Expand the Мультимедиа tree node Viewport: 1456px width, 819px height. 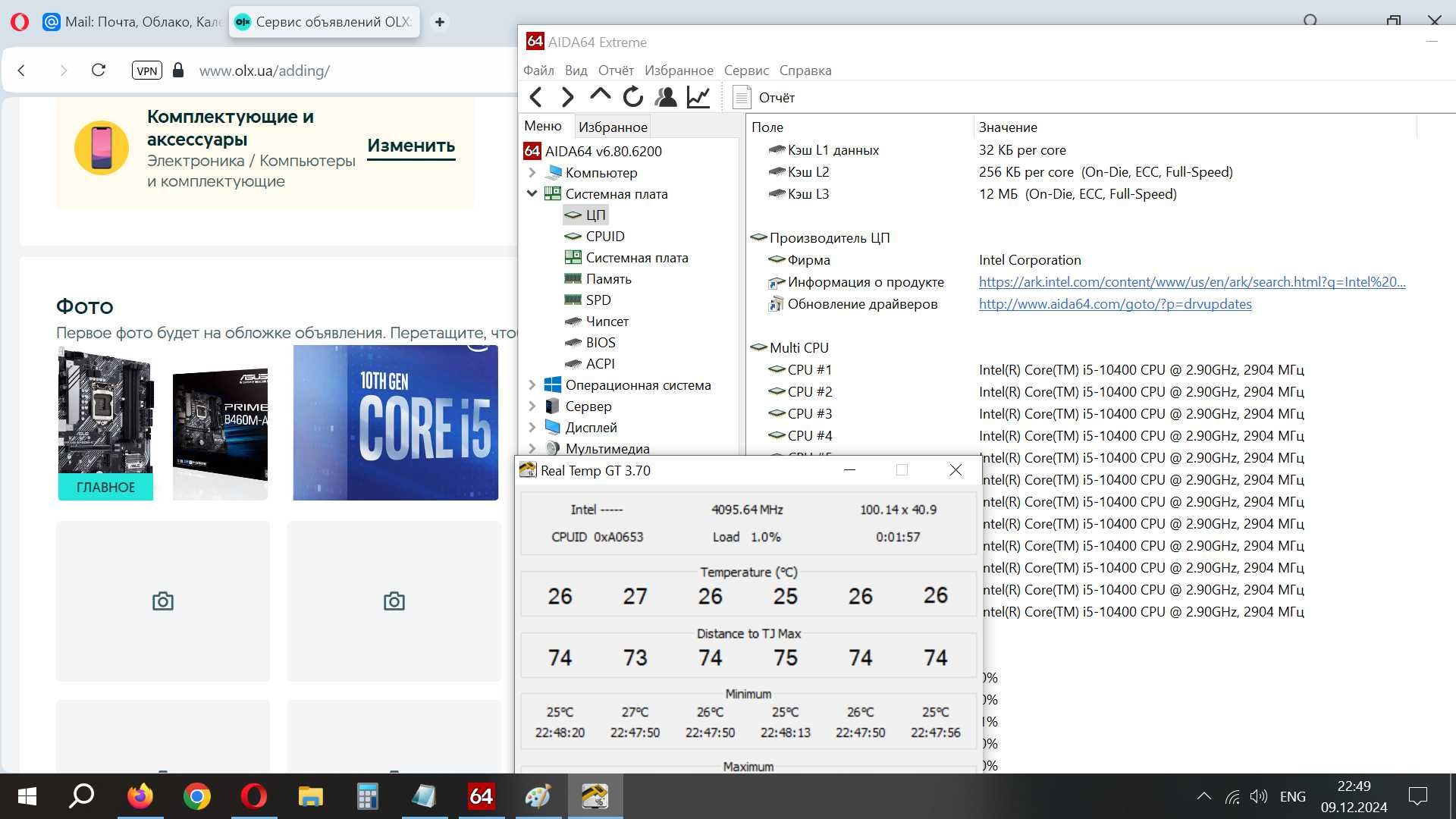(532, 448)
